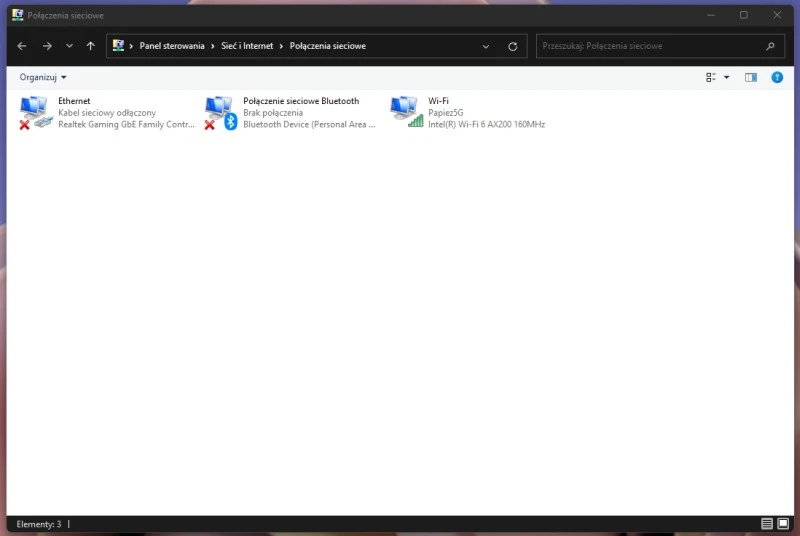Go forward with the right arrow
This screenshot has width=800, height=536.
coord(47,46)
